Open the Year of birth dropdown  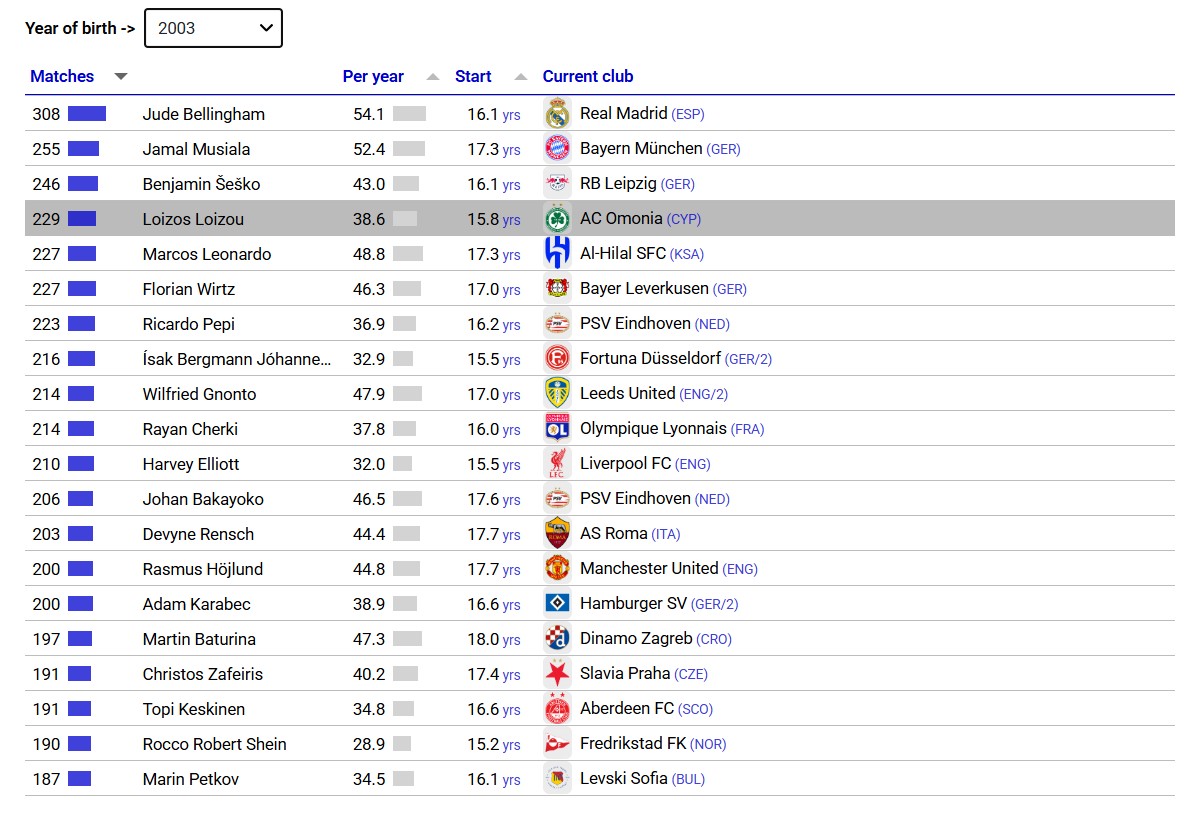coord(213,28)
